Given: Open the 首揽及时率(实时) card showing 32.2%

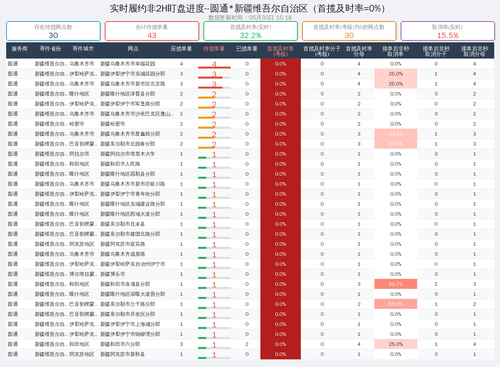Looking at the screenshot, I should [250, 31].
